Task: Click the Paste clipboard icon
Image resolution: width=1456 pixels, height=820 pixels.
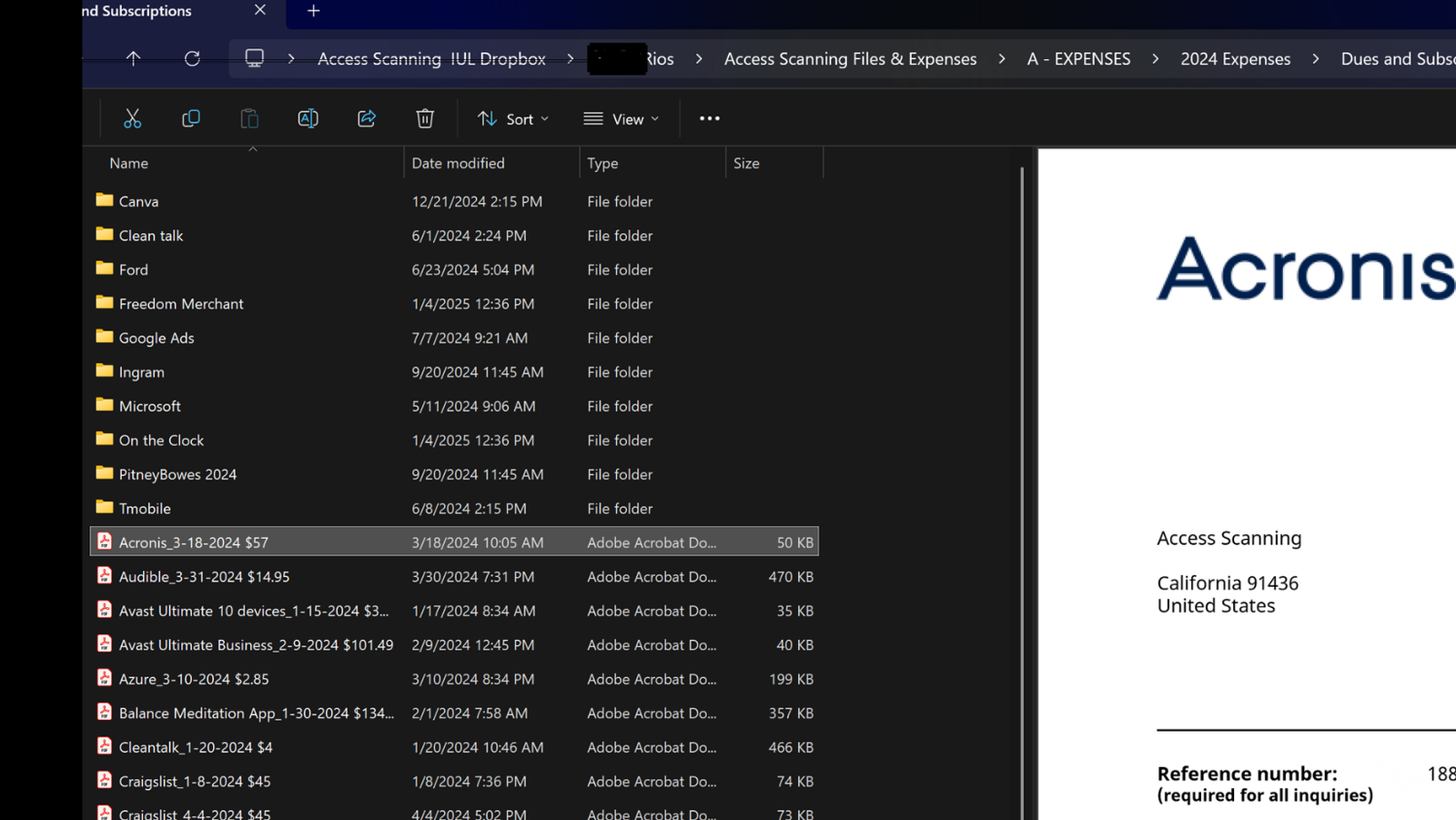Action: coord(249,118)
